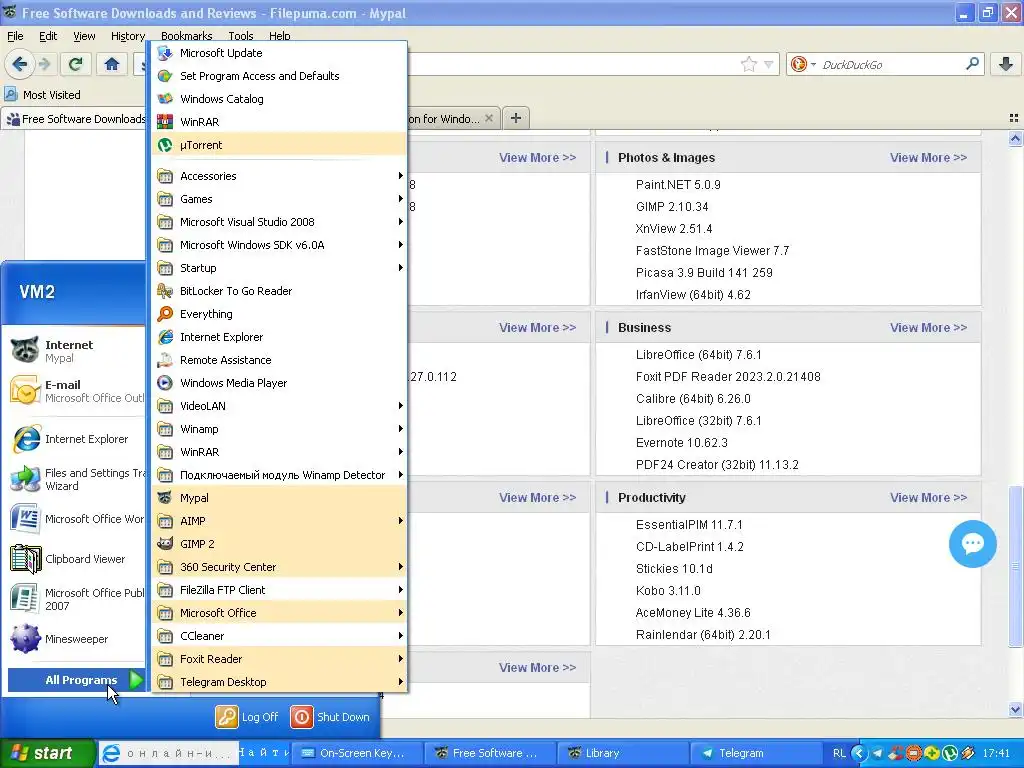Expand the Winamp folder
The width and height of the screenshot is (1024, 768).
click(x=280, y=429)
